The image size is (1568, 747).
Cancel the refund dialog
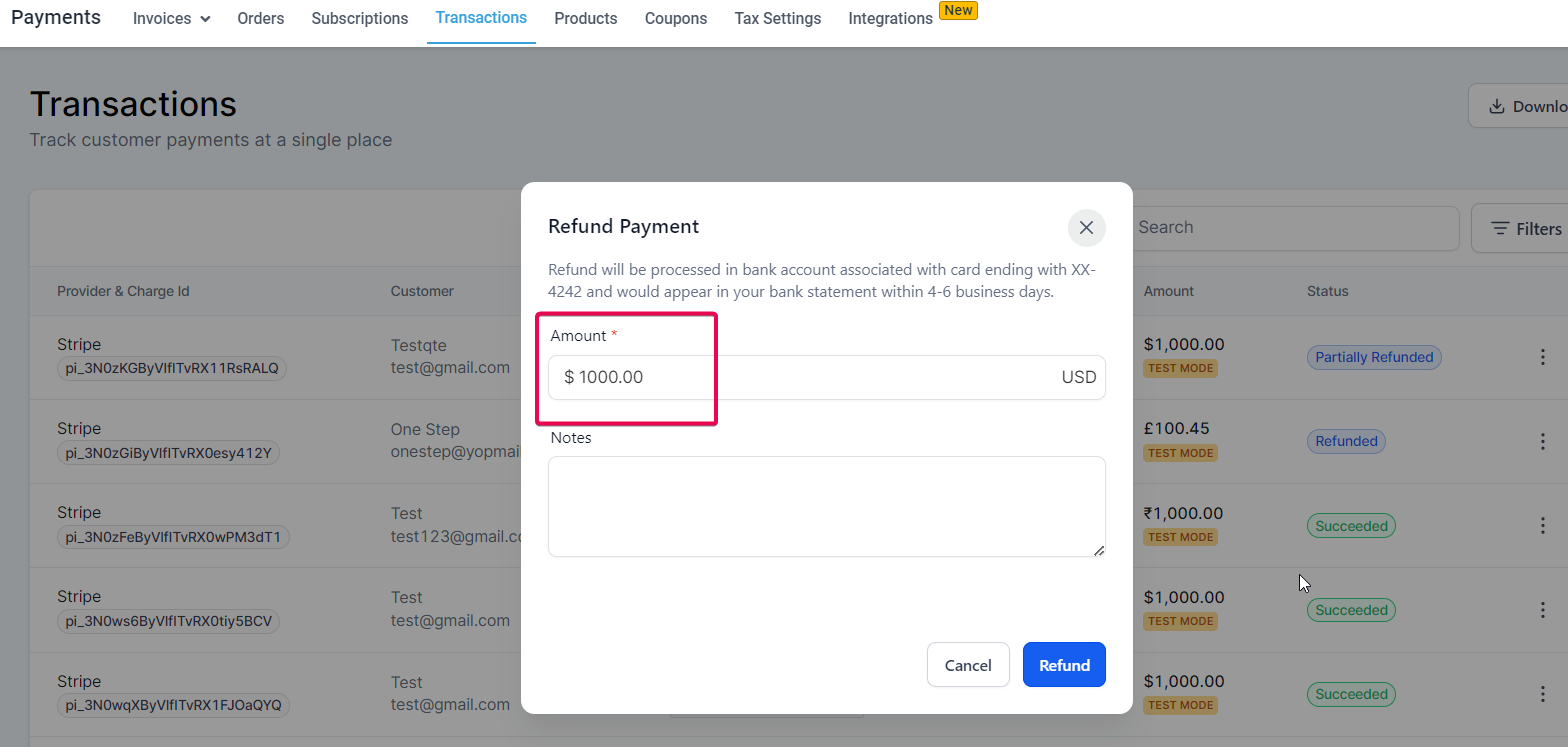(968, 665)
